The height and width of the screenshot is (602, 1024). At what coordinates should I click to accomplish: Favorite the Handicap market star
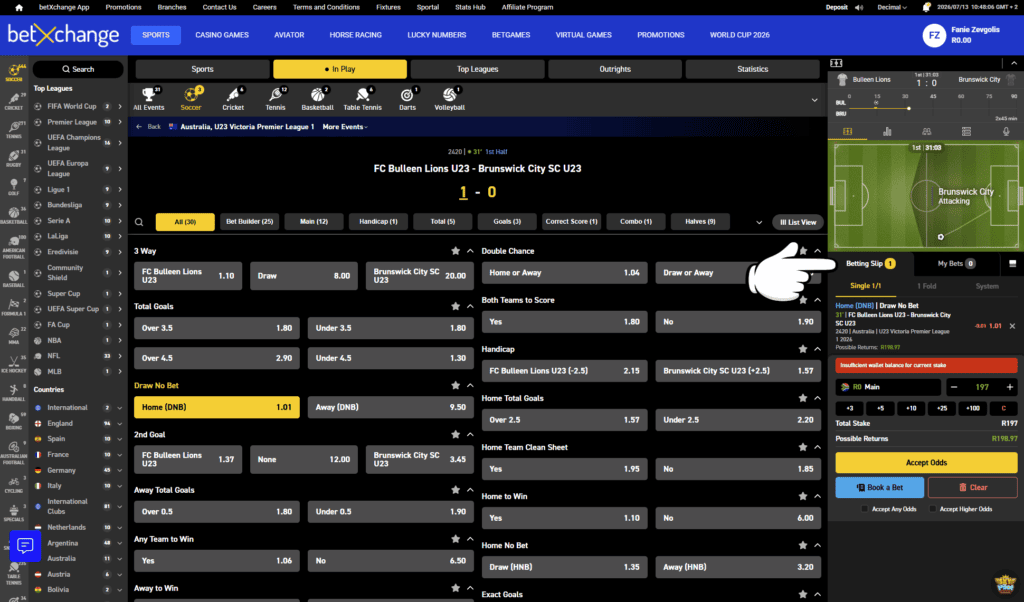(x=803, y=349)
